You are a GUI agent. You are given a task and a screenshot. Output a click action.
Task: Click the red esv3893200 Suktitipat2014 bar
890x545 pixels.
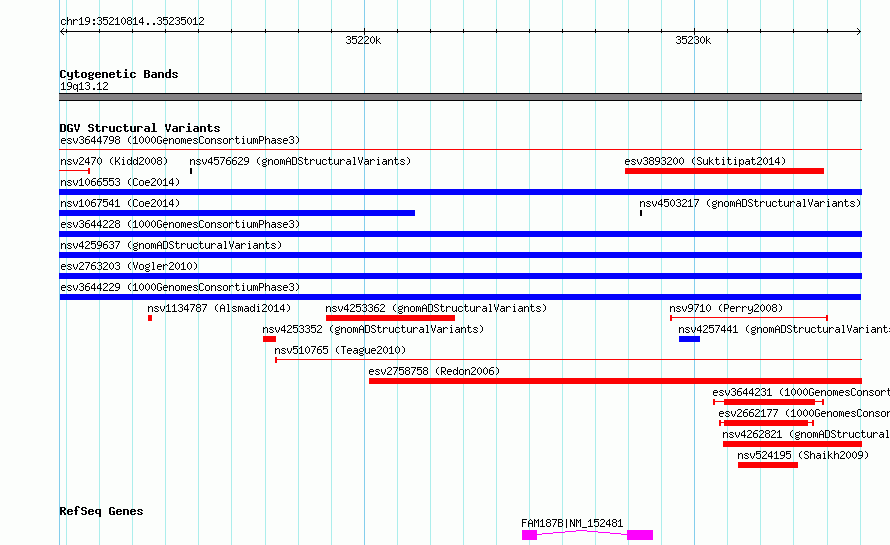[724, 171]
